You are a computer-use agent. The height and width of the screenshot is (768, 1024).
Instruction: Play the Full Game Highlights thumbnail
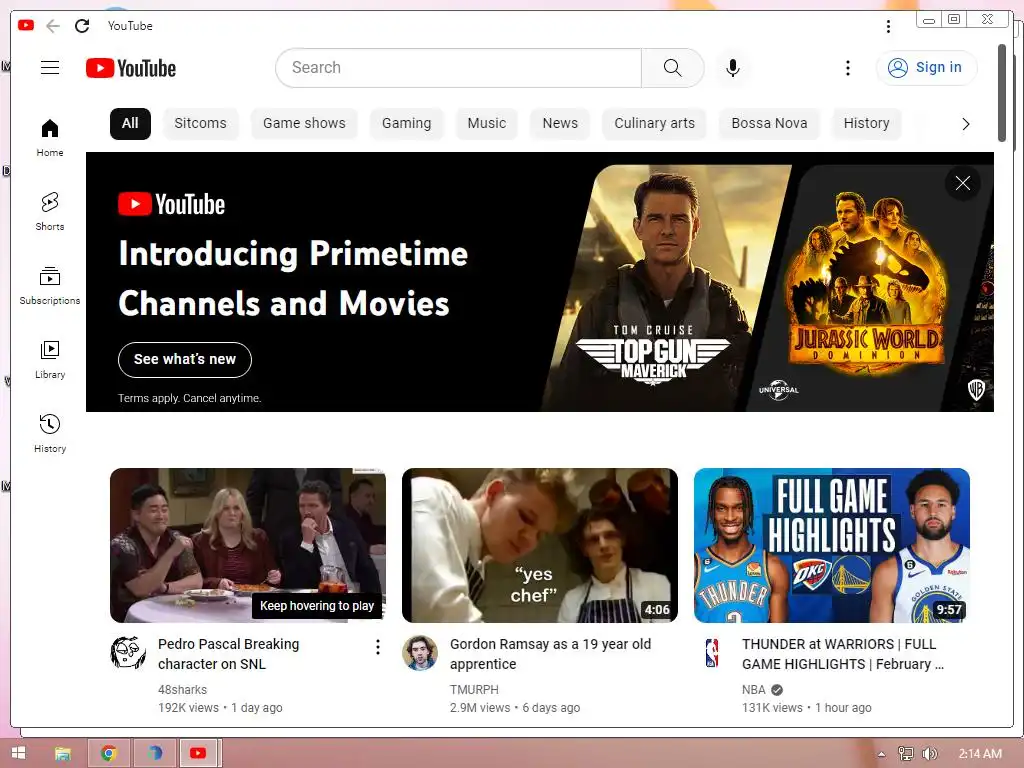(832, 545)
